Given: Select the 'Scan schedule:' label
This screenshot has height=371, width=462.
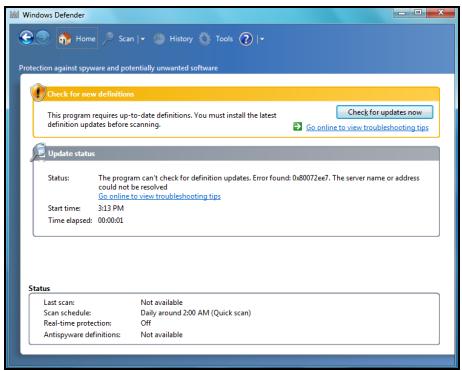Looking at the screenshot, I should 67,313.
